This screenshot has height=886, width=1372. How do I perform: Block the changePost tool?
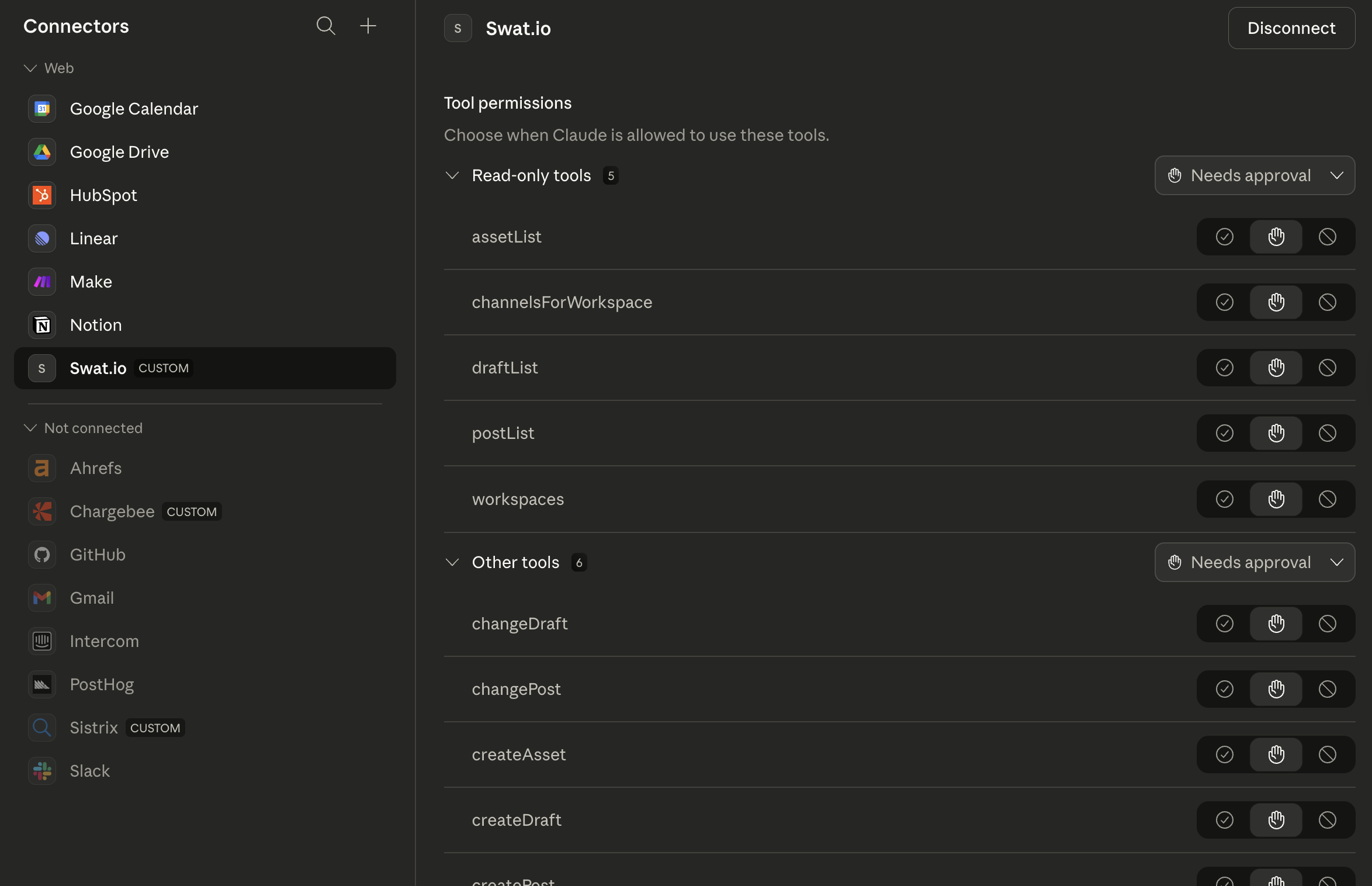(x=1328, y=689)
